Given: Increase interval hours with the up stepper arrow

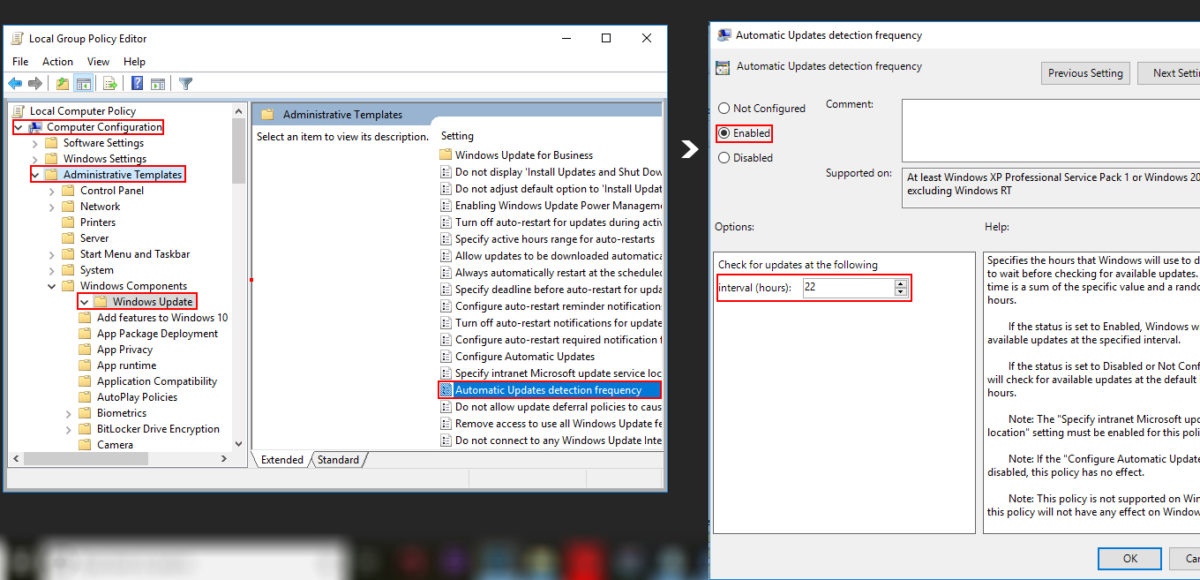Looking at the screenshot, I should pyautogui.click(x=899, y=283).
